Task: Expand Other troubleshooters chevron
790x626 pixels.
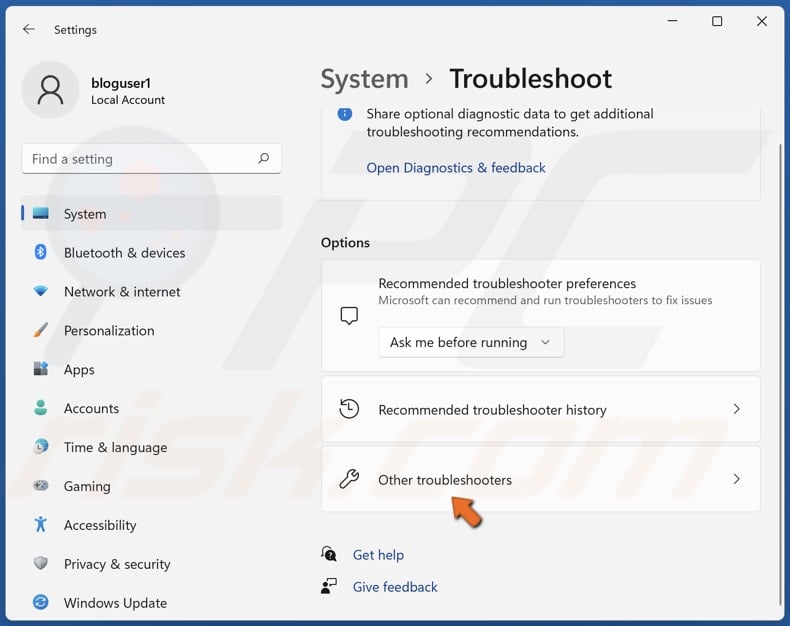Action: click(736, 479)
